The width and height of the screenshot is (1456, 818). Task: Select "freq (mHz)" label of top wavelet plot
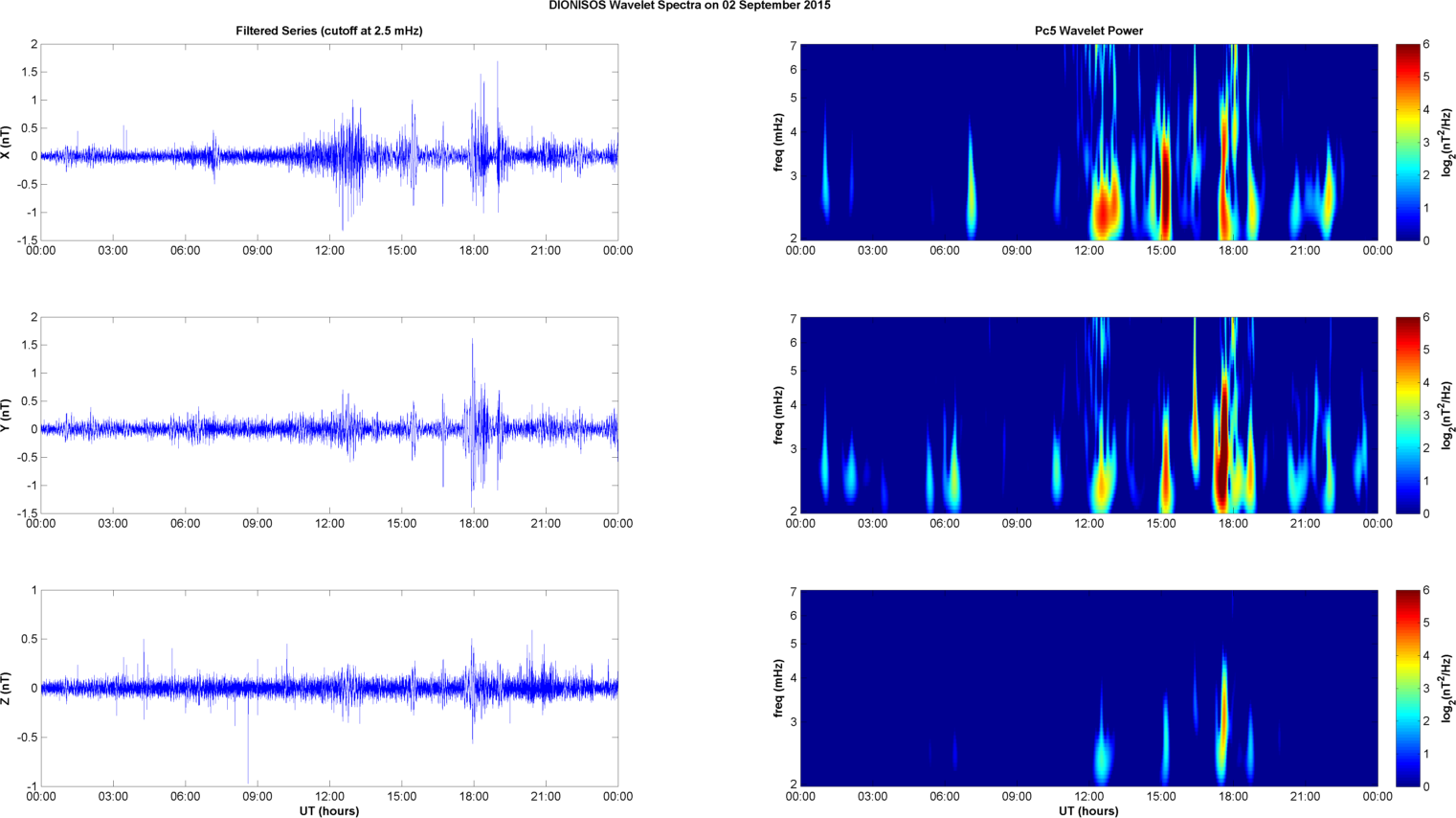(x=779, y=142)
